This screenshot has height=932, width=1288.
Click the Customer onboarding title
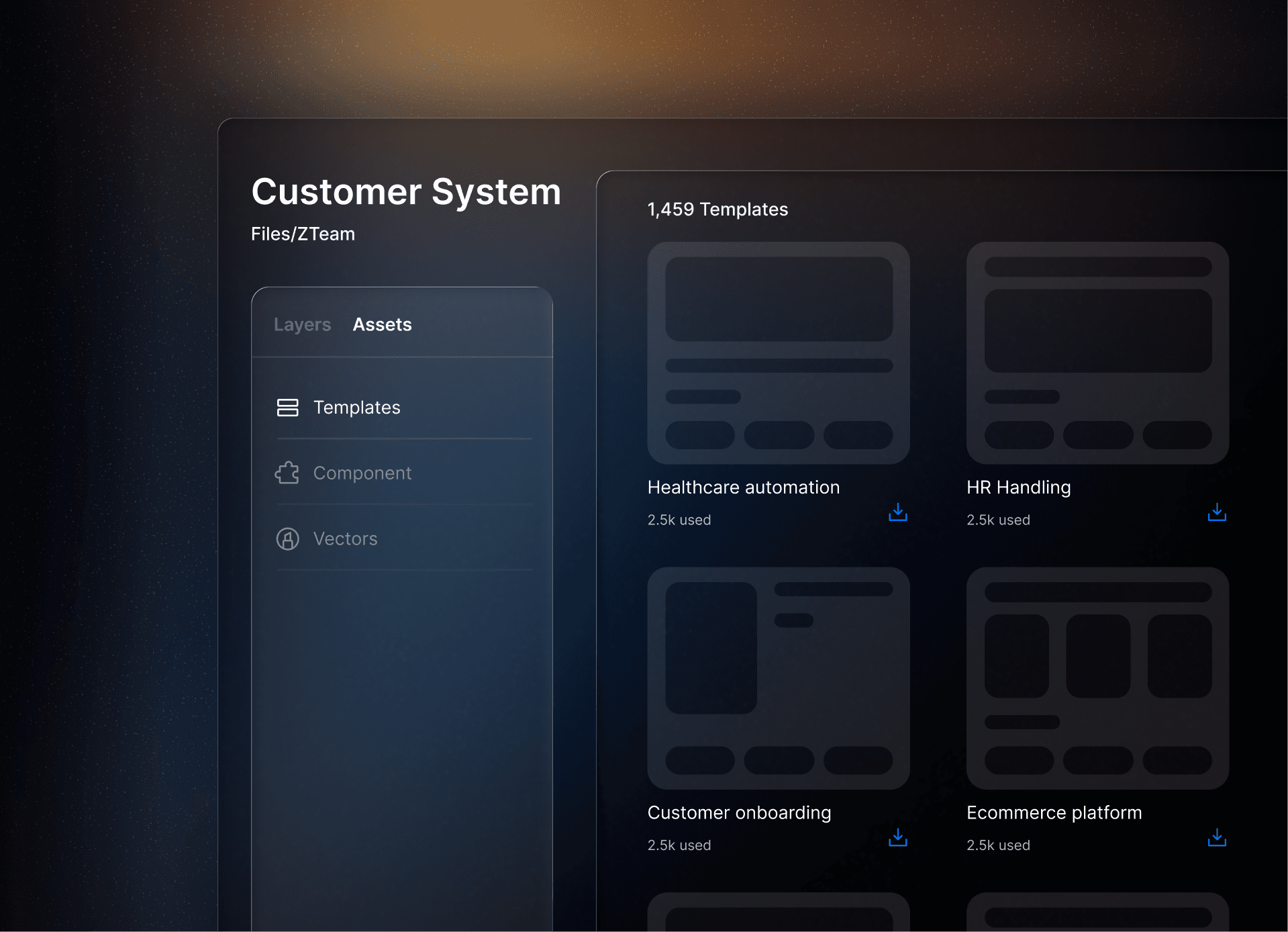739,813
